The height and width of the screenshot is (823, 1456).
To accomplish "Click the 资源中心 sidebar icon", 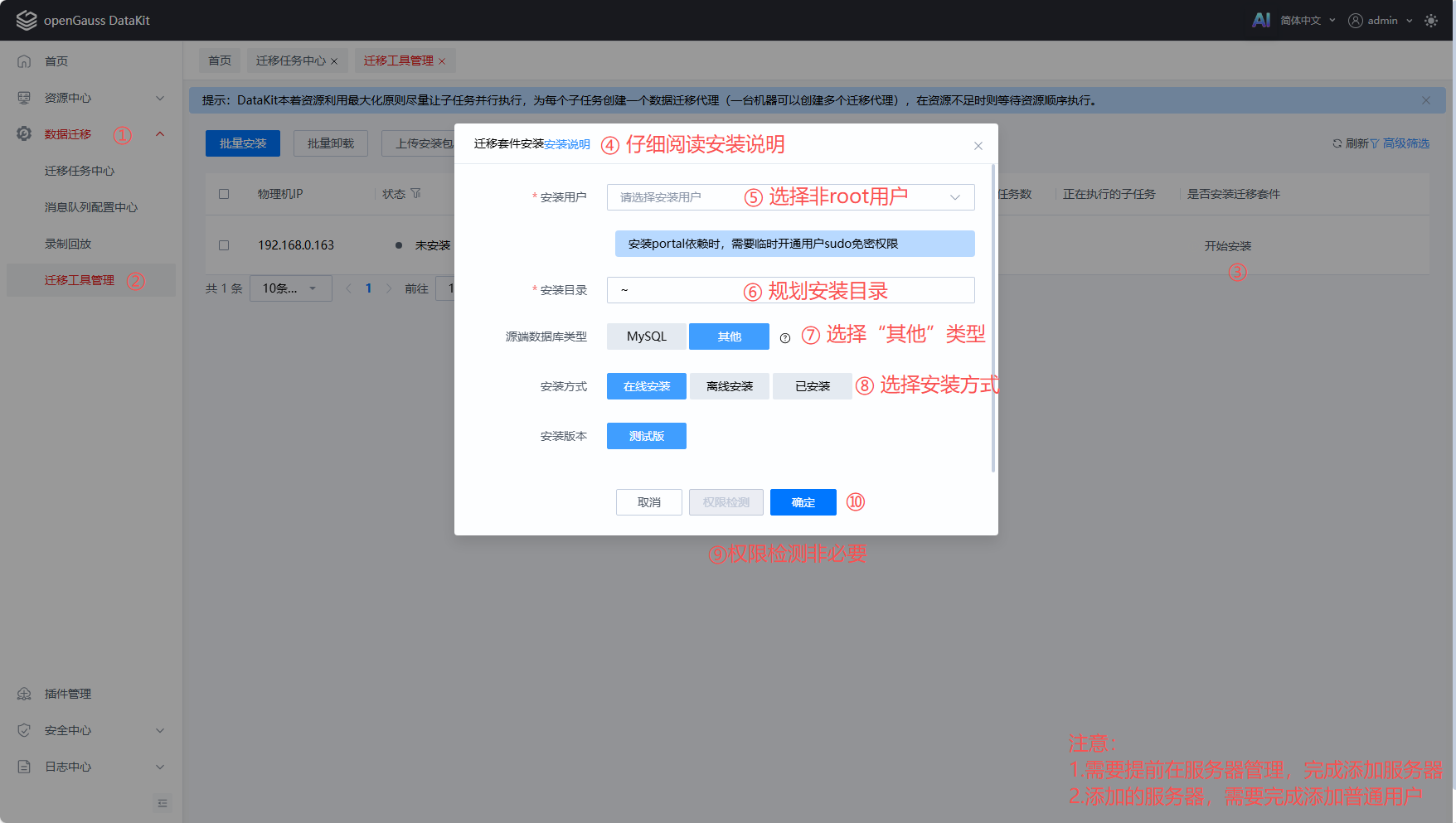I will tap(24, 98).
